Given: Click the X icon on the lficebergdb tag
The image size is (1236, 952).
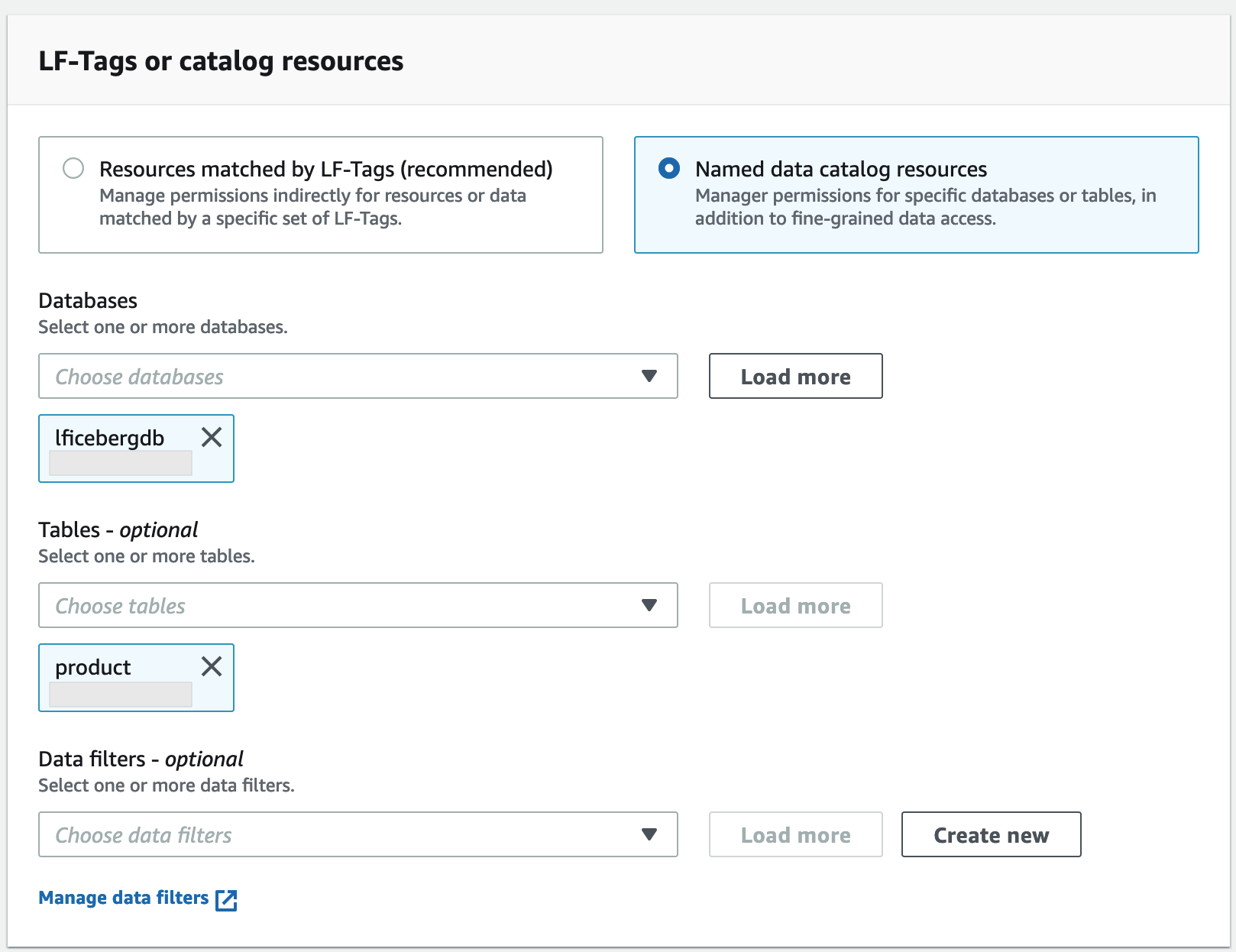Looking at the screenshot, I should coord(212,437).
